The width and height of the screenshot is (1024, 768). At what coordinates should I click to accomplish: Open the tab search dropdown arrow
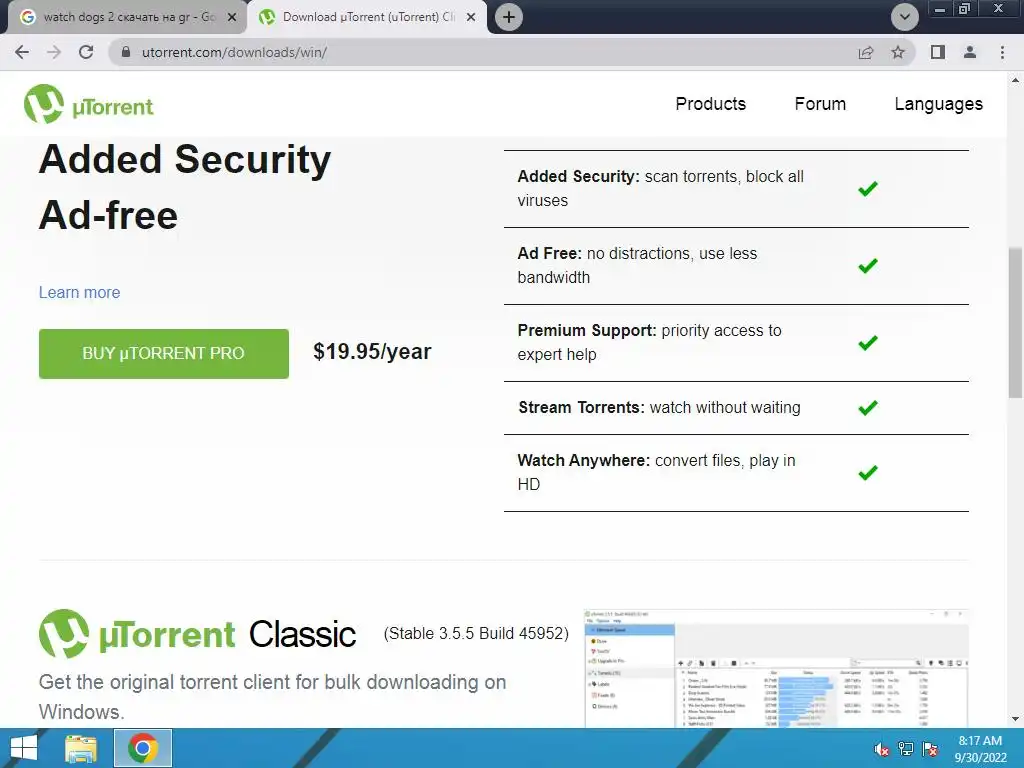click(904, 17)
